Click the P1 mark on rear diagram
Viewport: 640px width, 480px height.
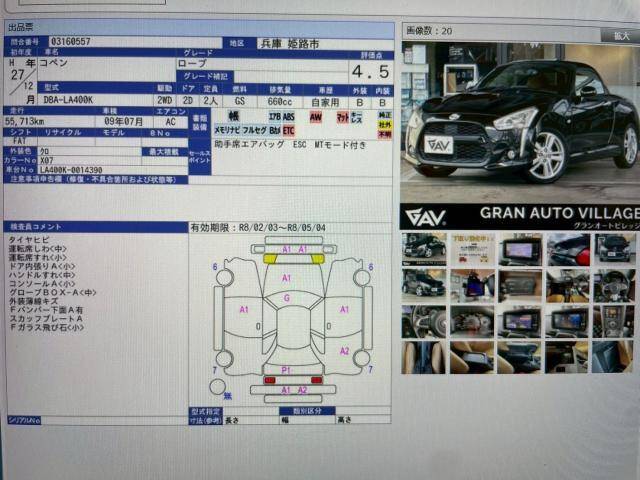pyautogui.click(x=286, y=369)
